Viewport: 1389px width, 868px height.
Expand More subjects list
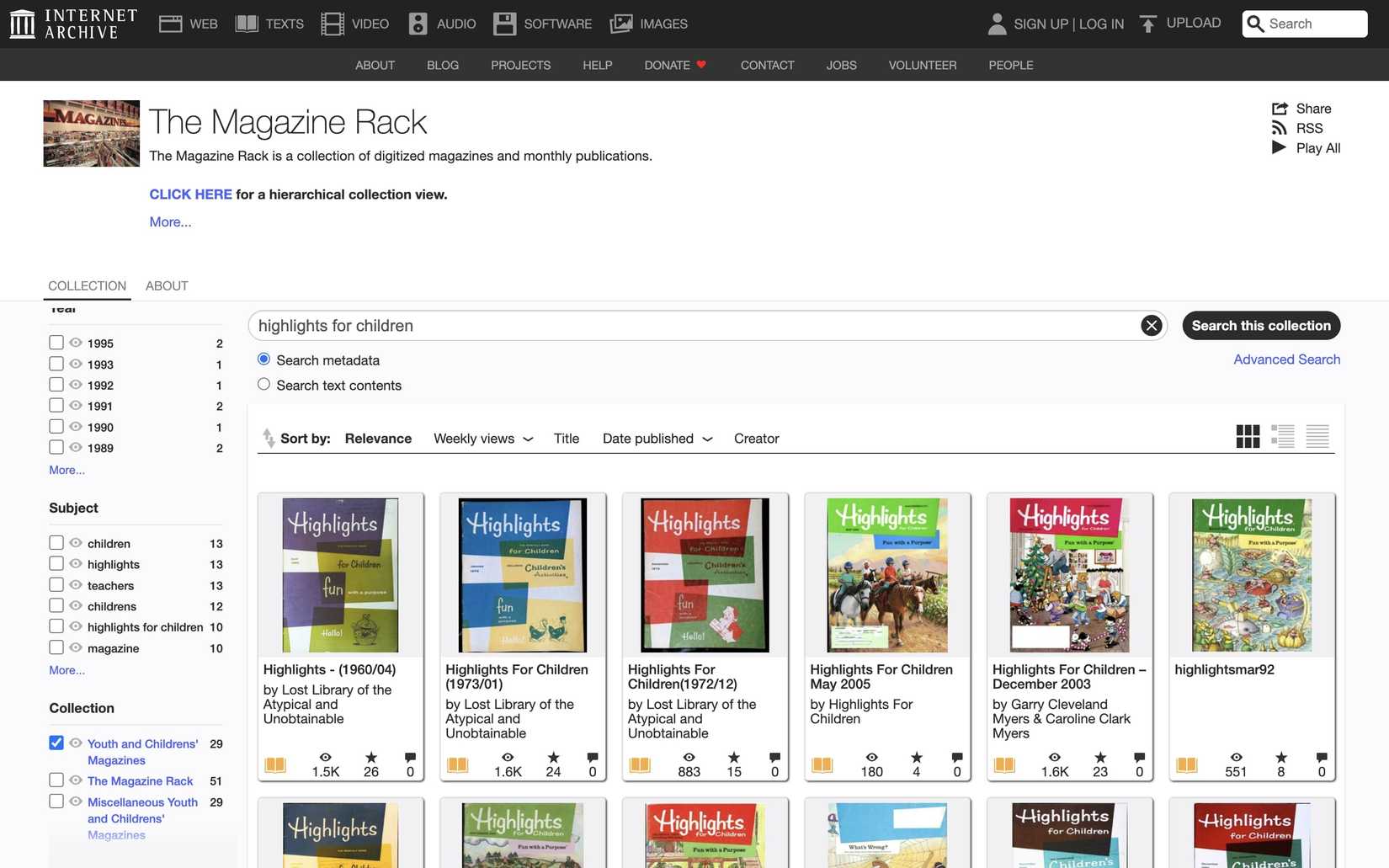67,670
